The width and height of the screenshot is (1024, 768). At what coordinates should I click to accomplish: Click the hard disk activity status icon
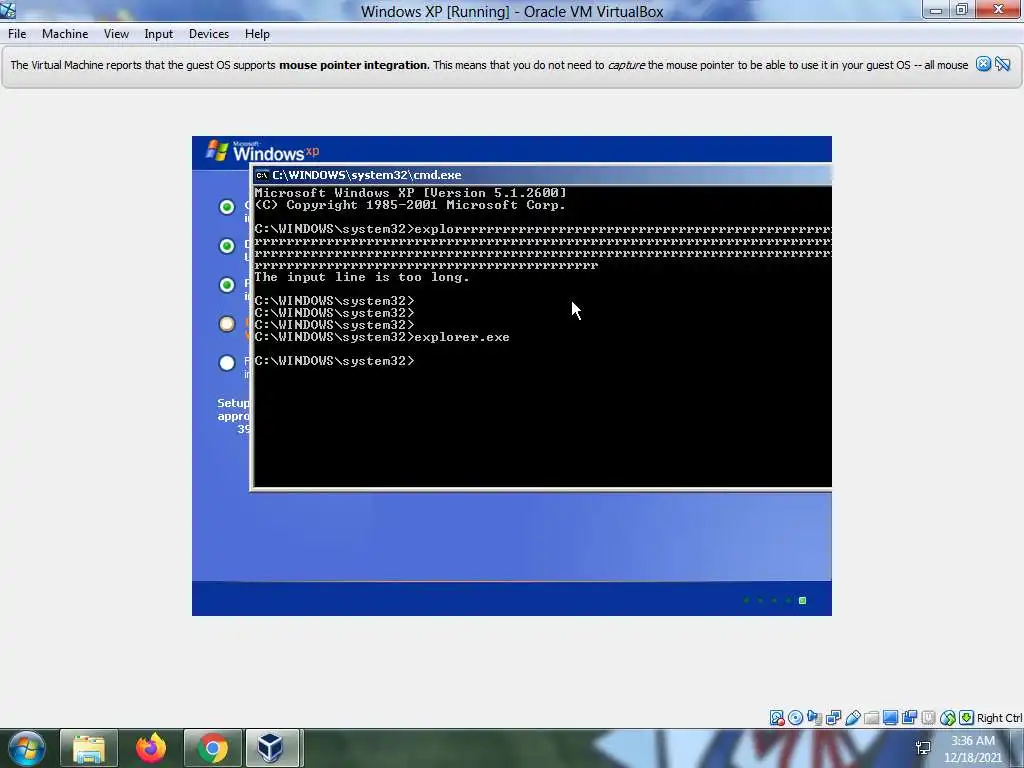tap(777, 718)
